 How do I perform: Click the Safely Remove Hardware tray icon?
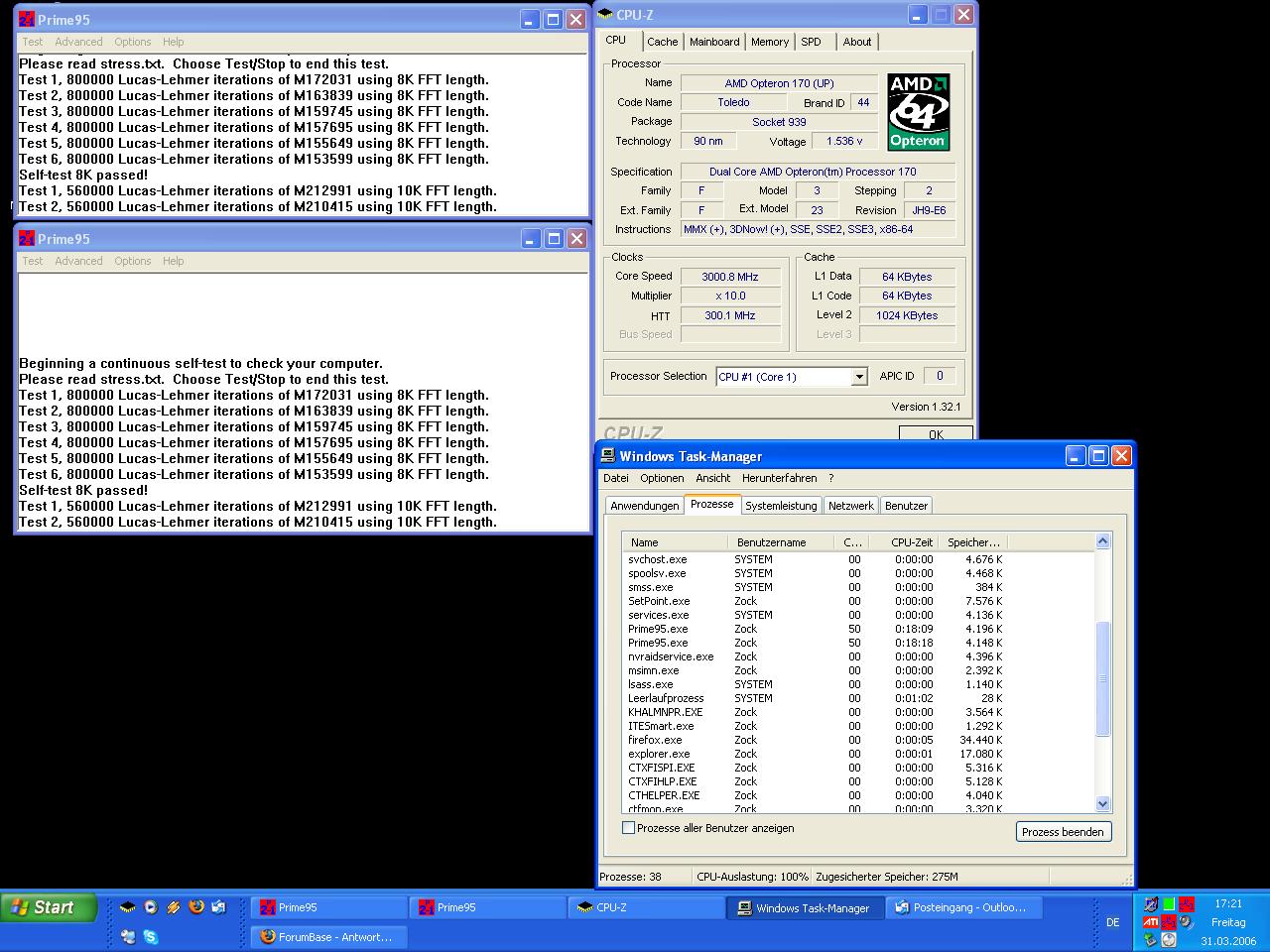(x=1151, y=940)
